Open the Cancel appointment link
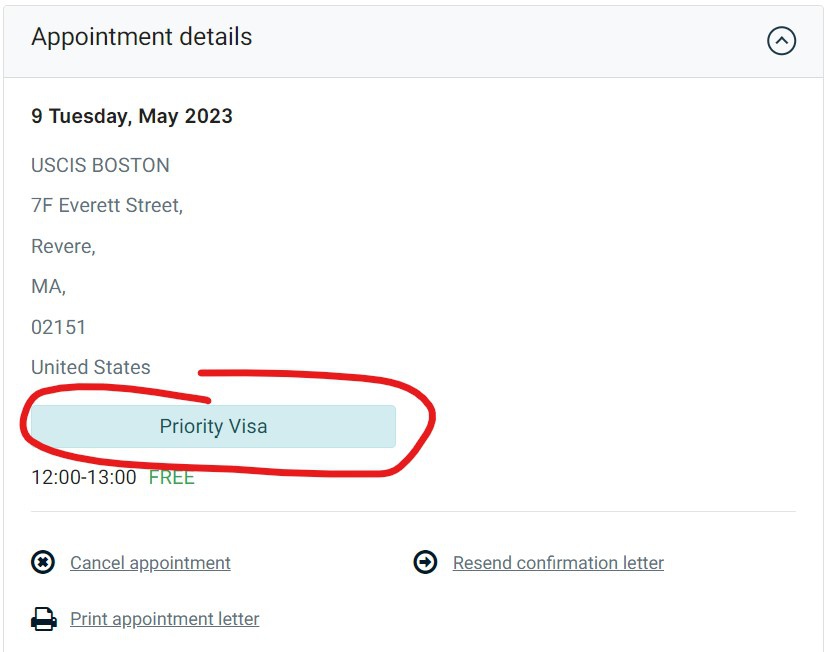Screen dimensions: 831x652 click(150, 563)
